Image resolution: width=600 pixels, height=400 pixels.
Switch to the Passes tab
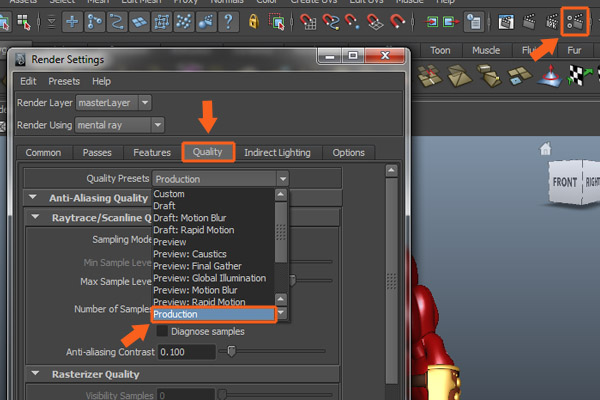[97, 153]
